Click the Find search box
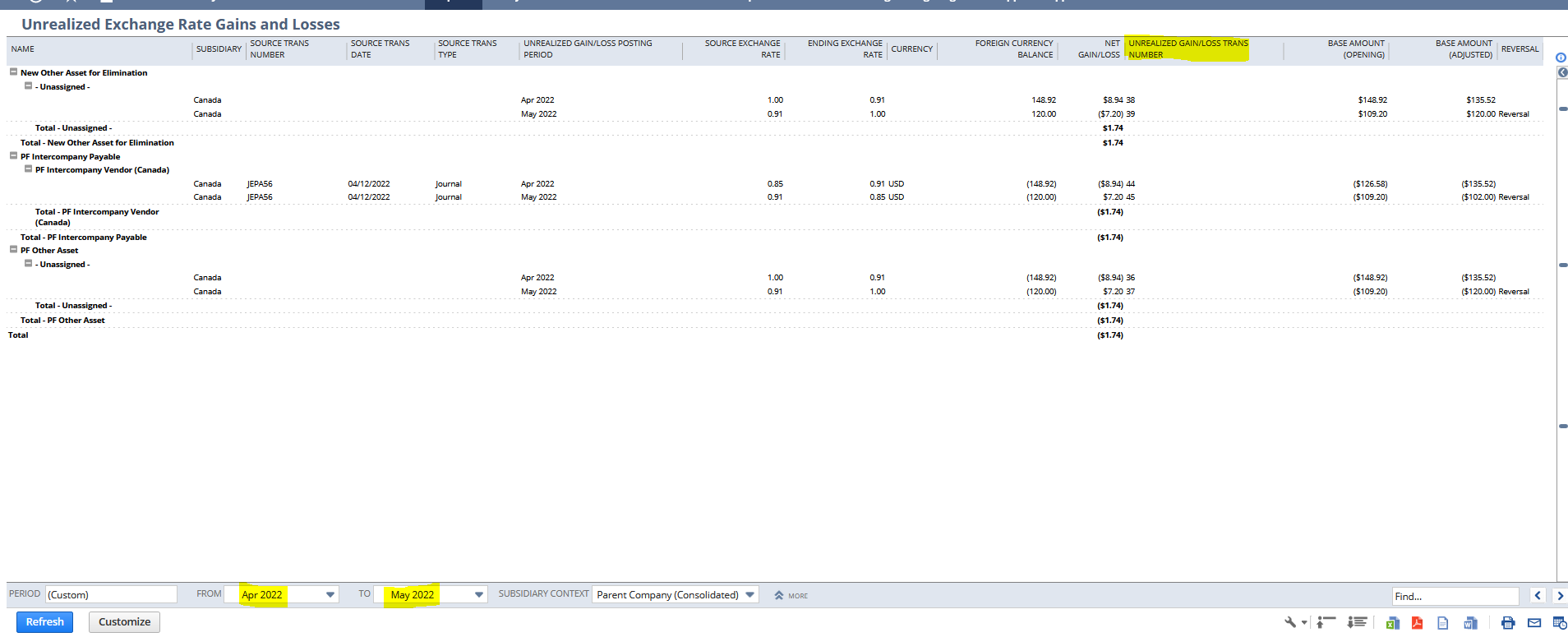This screenshot has width=1568, height=637. (x=1455, y=596)
